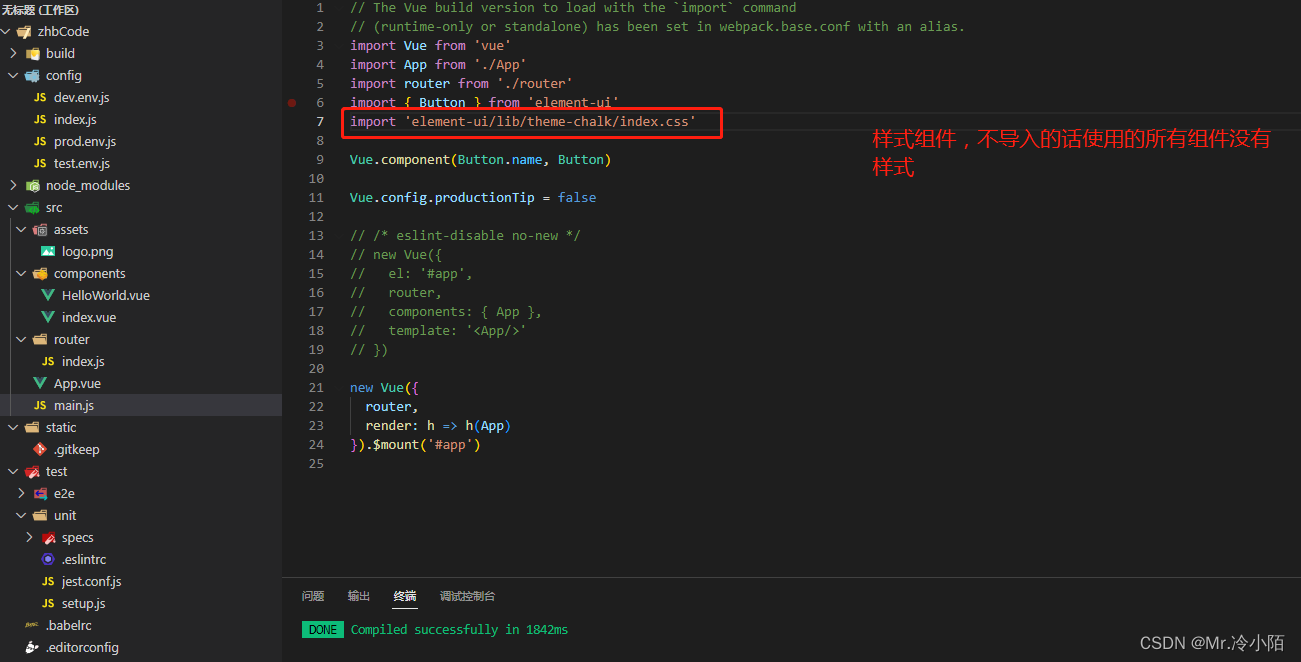Click the green DONE badge in the terminal
Viewport: 1301px width, 662px height.
coord(323,629)
